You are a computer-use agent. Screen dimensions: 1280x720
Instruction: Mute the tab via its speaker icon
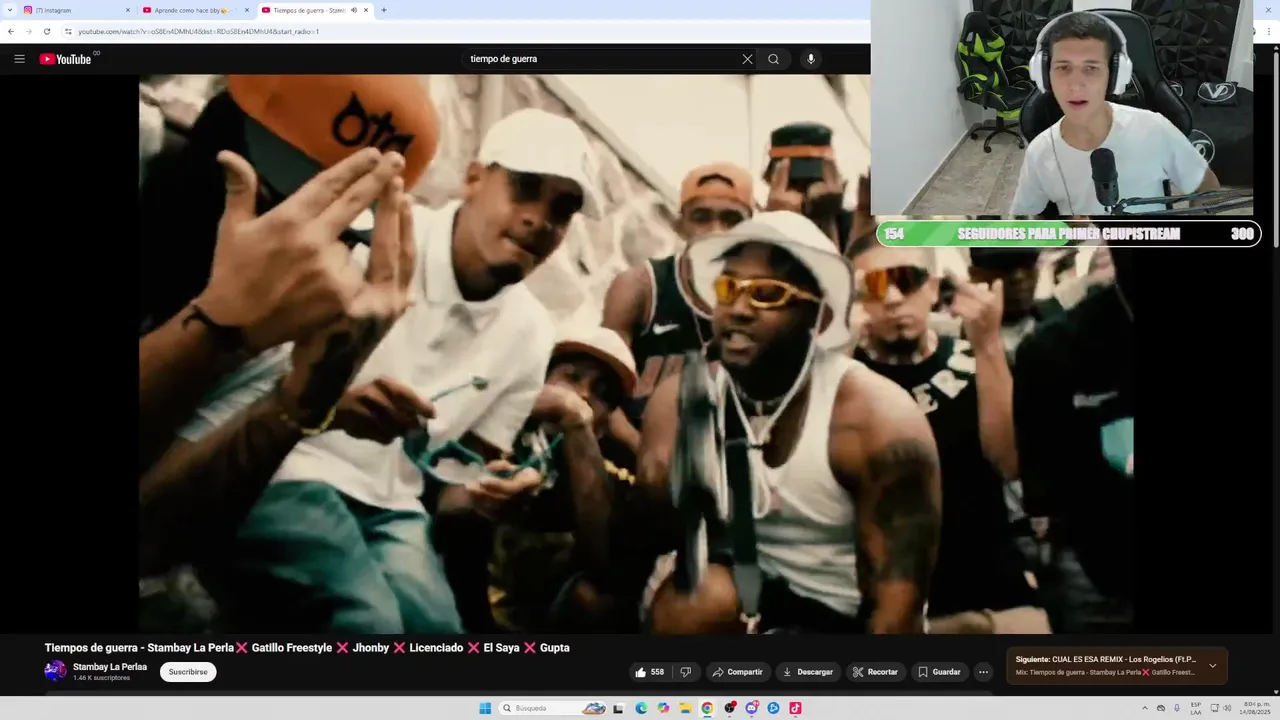click(354, 10)
